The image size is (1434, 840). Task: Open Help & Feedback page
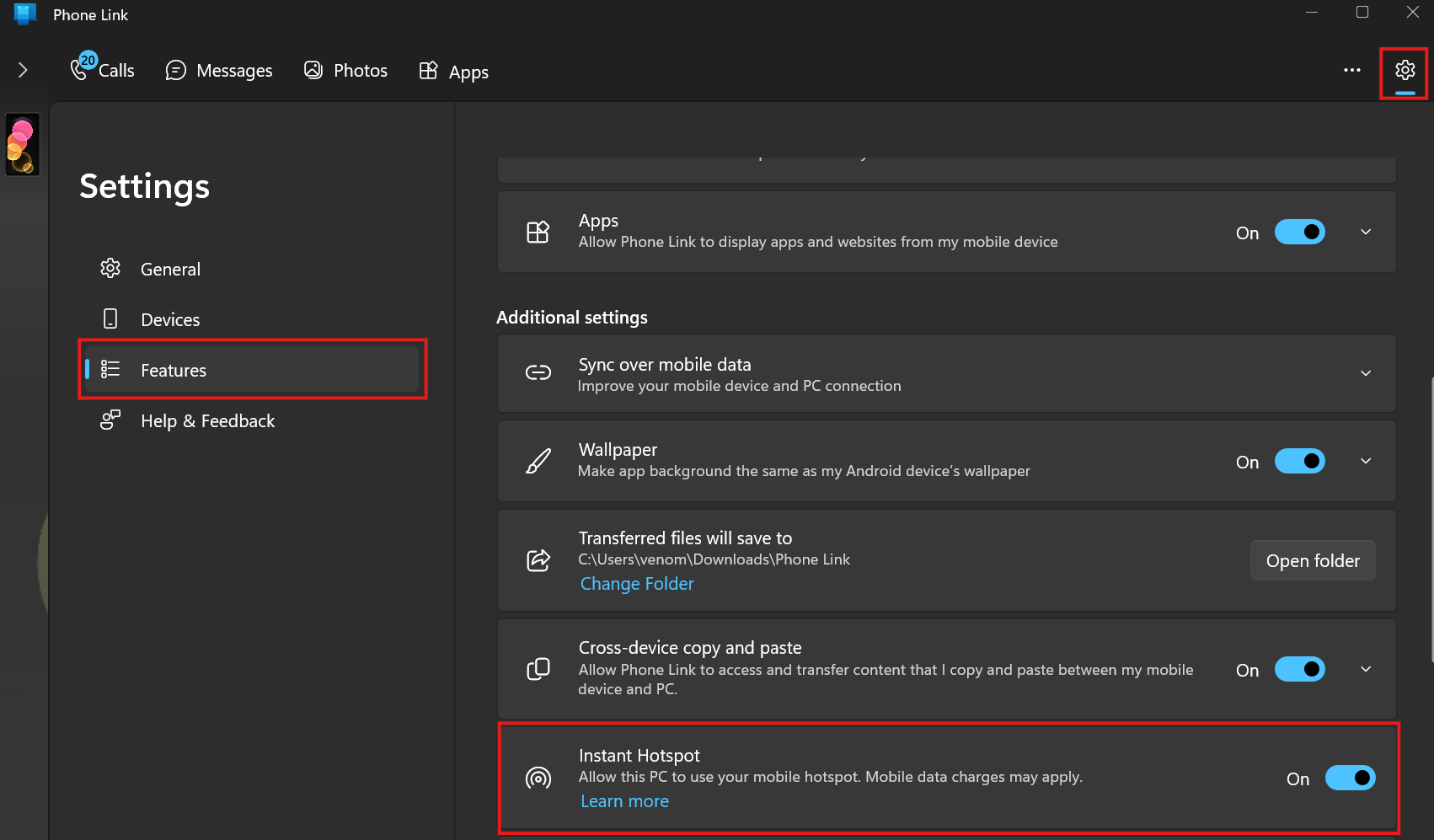pos(253,420)
